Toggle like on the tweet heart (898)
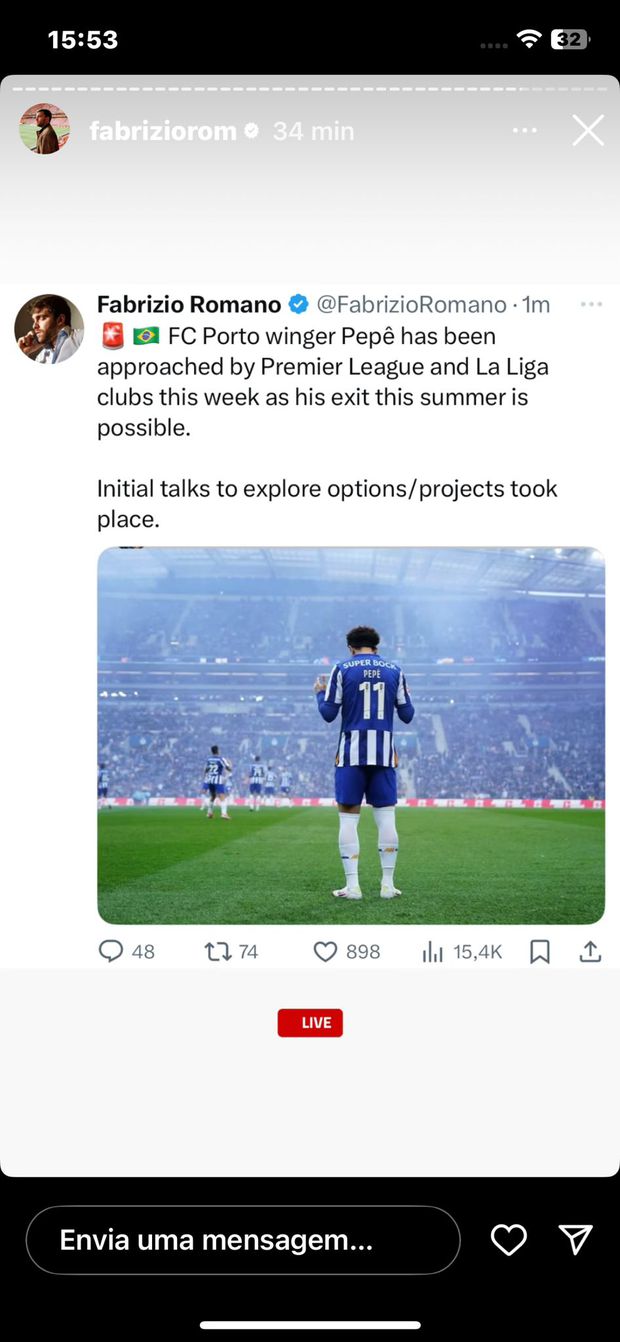 [x=326, y=952]
